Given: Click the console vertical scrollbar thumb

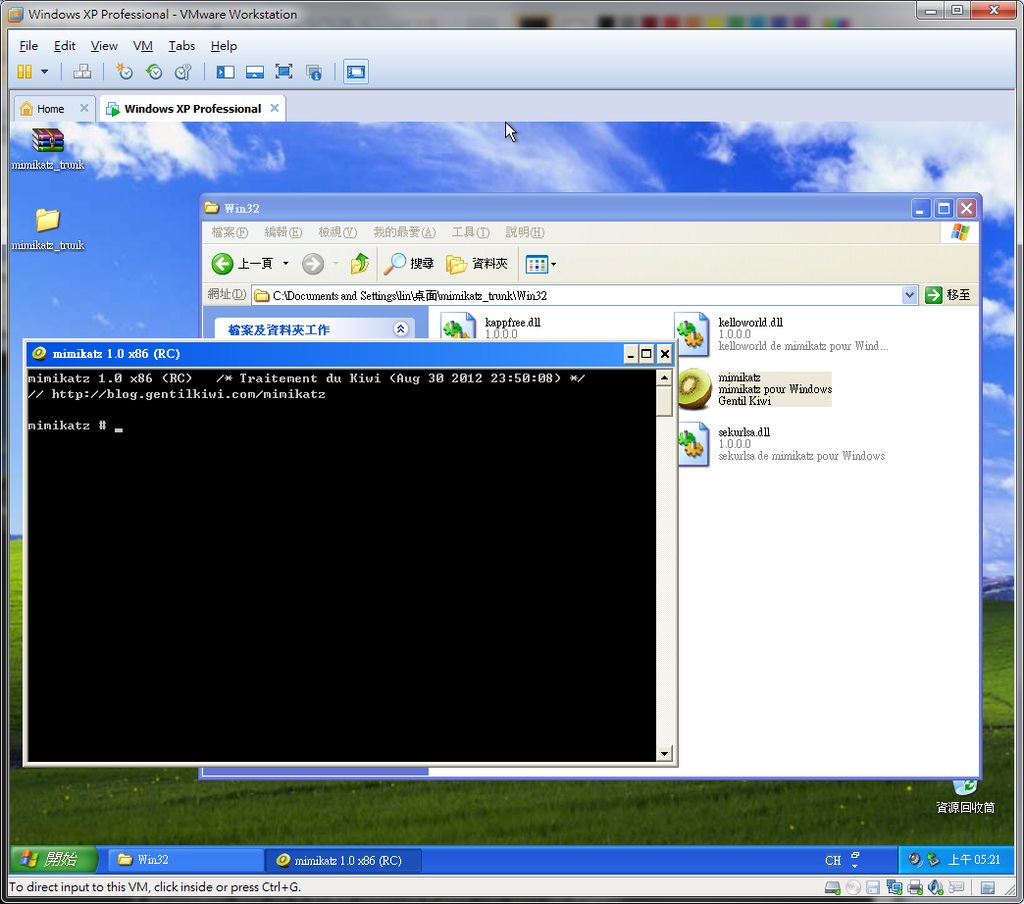Looking at the screenshot, I should (664, 400).
